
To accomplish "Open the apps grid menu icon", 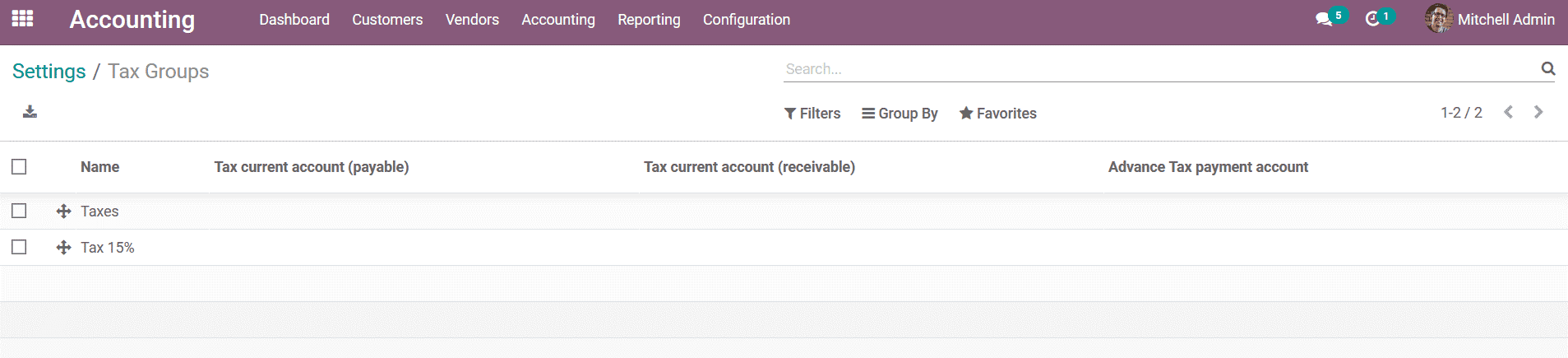I will click(x=22, y=18).
